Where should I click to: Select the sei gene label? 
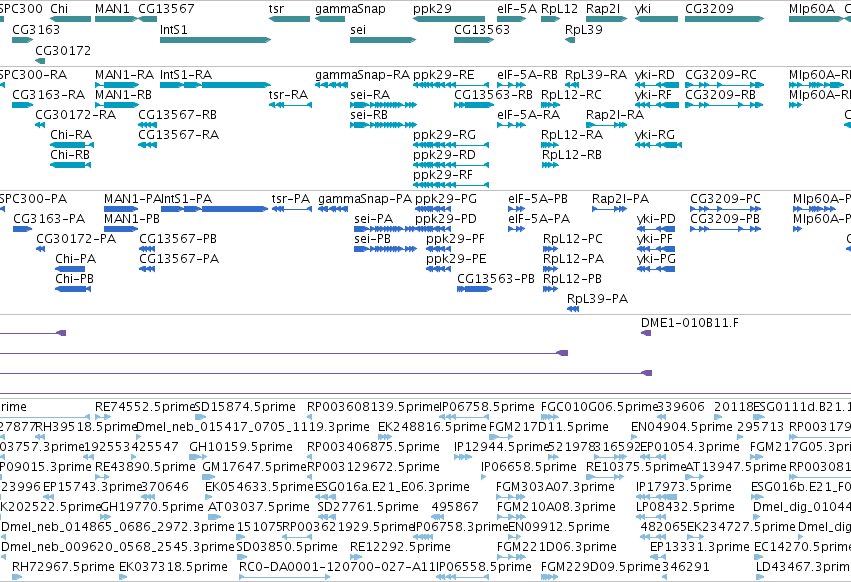[358, 29]
